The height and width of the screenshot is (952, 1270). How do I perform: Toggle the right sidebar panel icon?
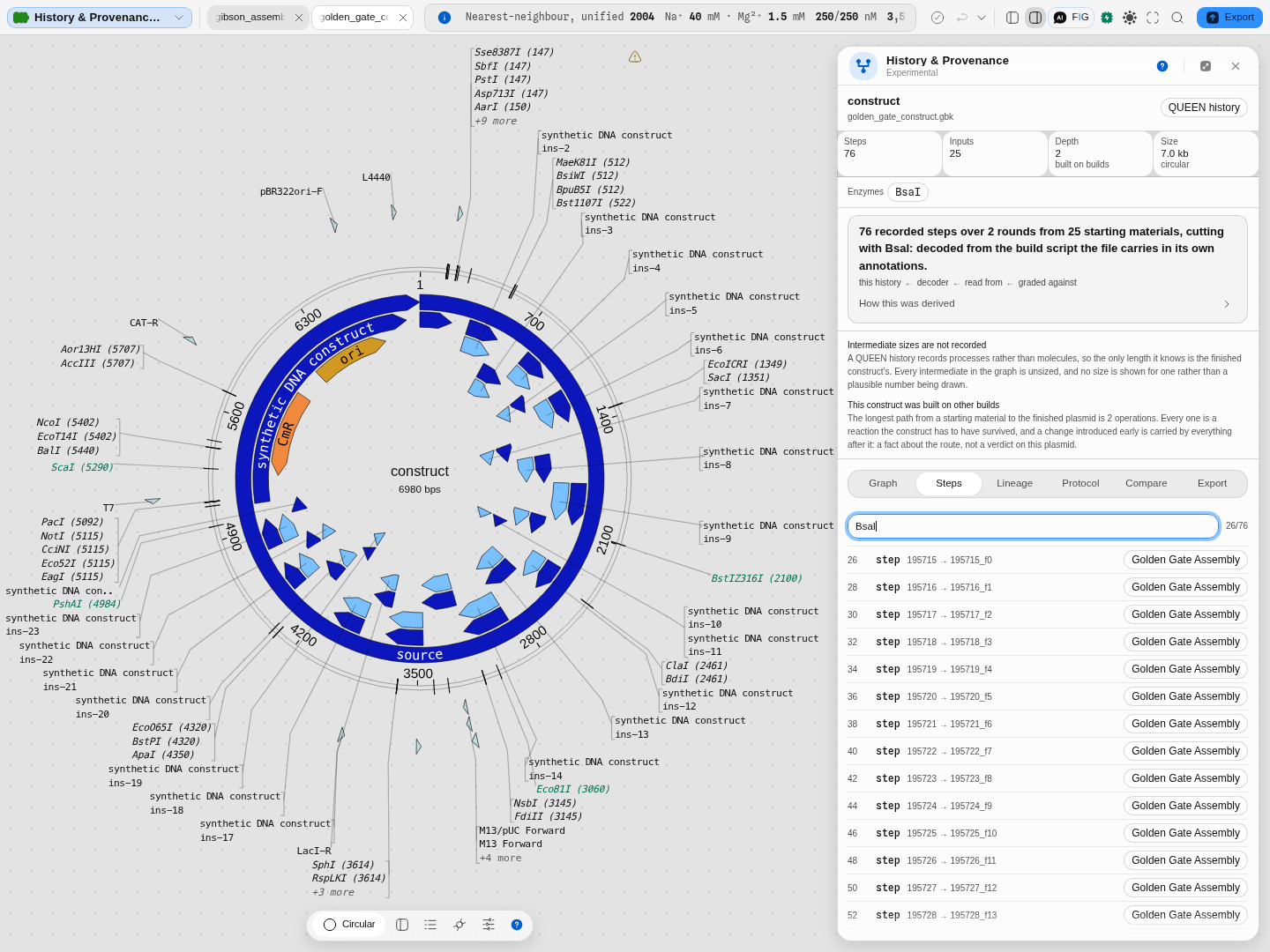(x=1035, y=18)
